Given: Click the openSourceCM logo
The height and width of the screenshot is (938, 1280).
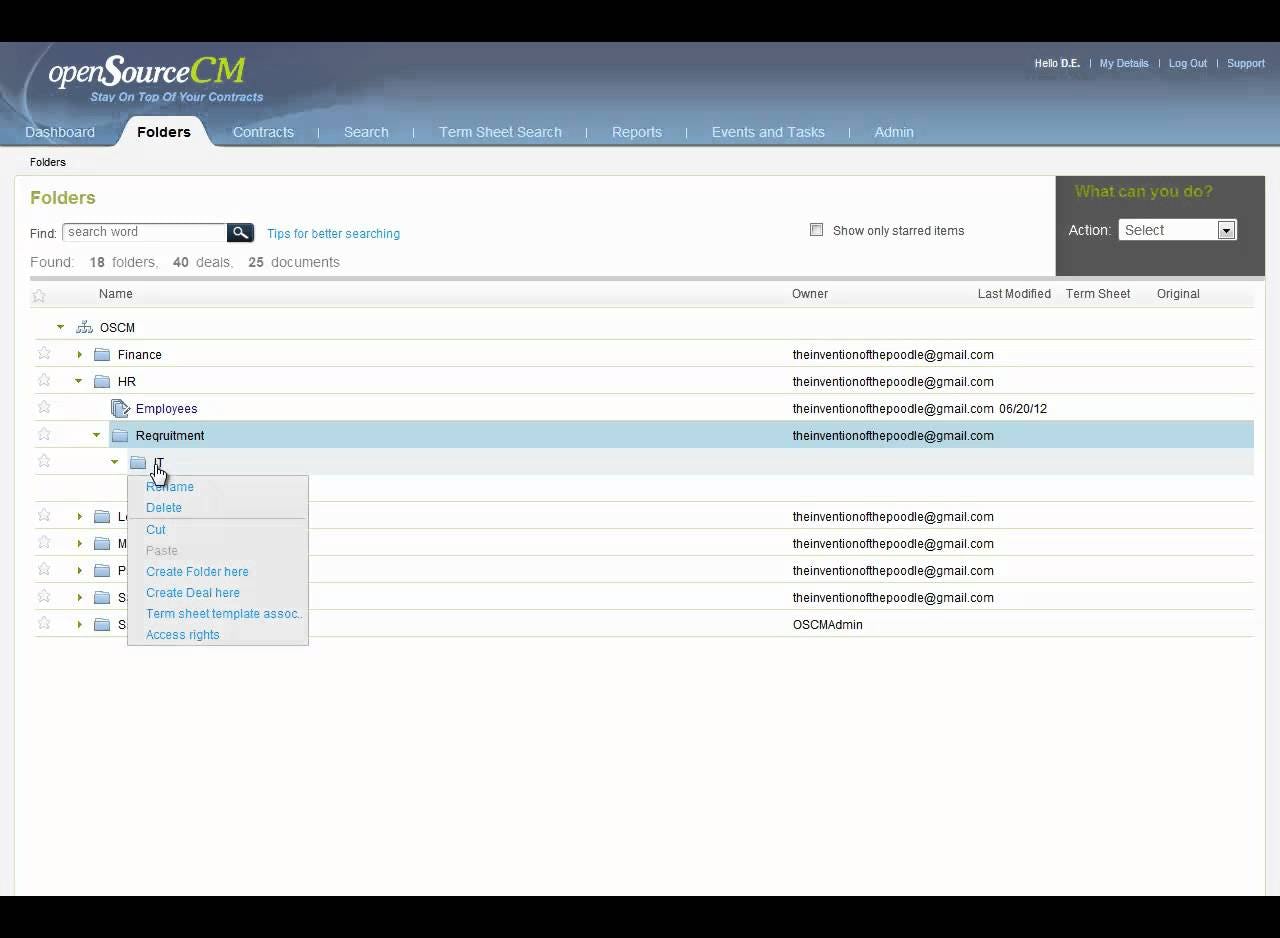Looking at the screenshot, I should point(145,72).
